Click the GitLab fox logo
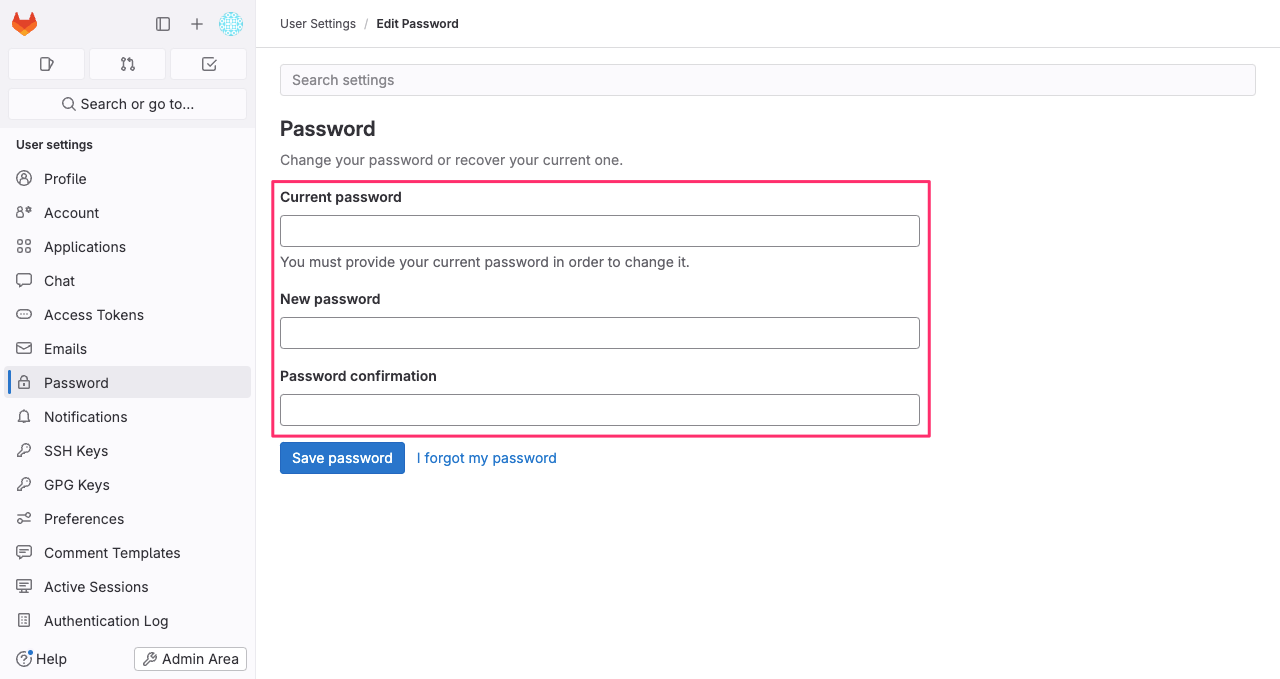1280x679 pixels. (x=24, y=24)
